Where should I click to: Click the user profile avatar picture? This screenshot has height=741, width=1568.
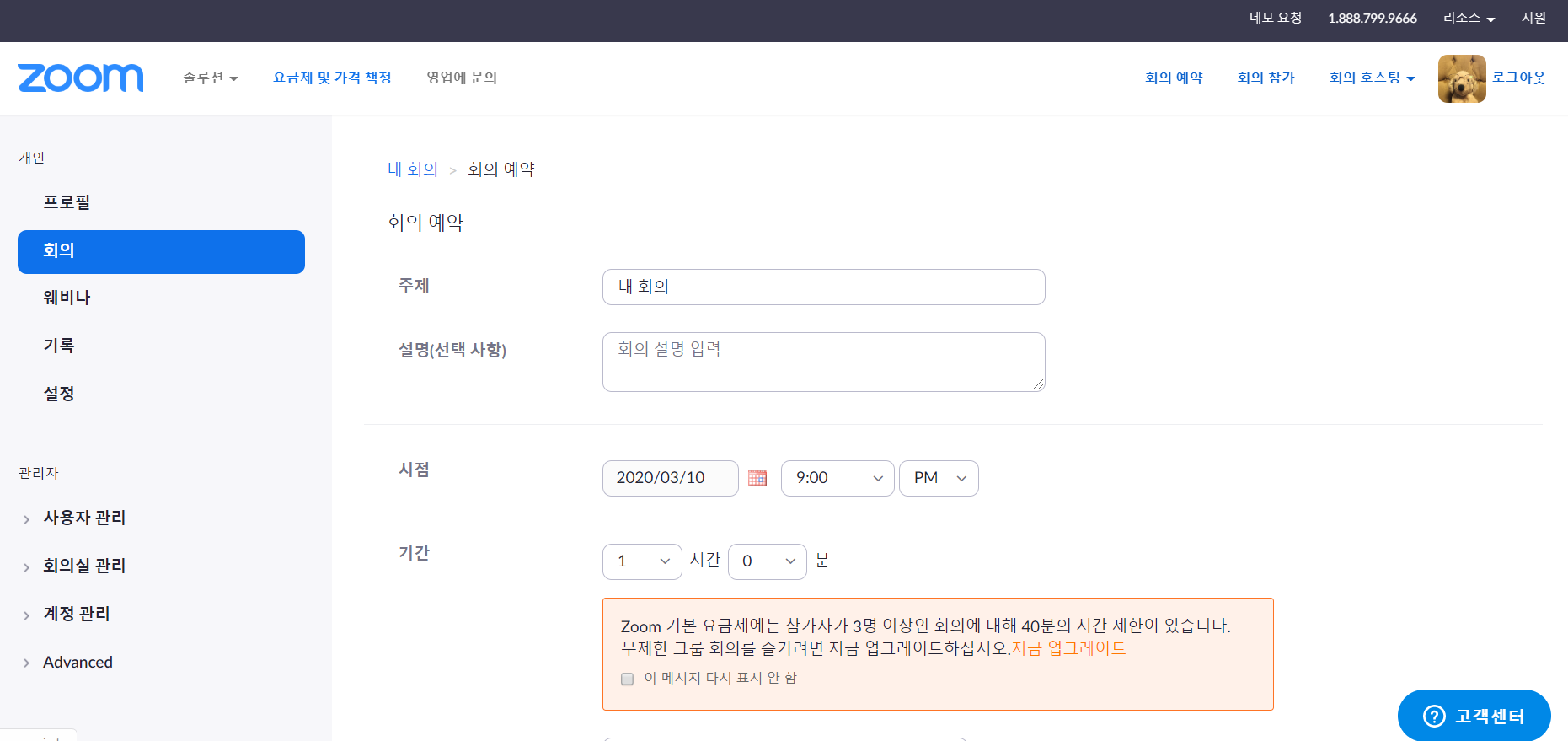pos(1462,78)
